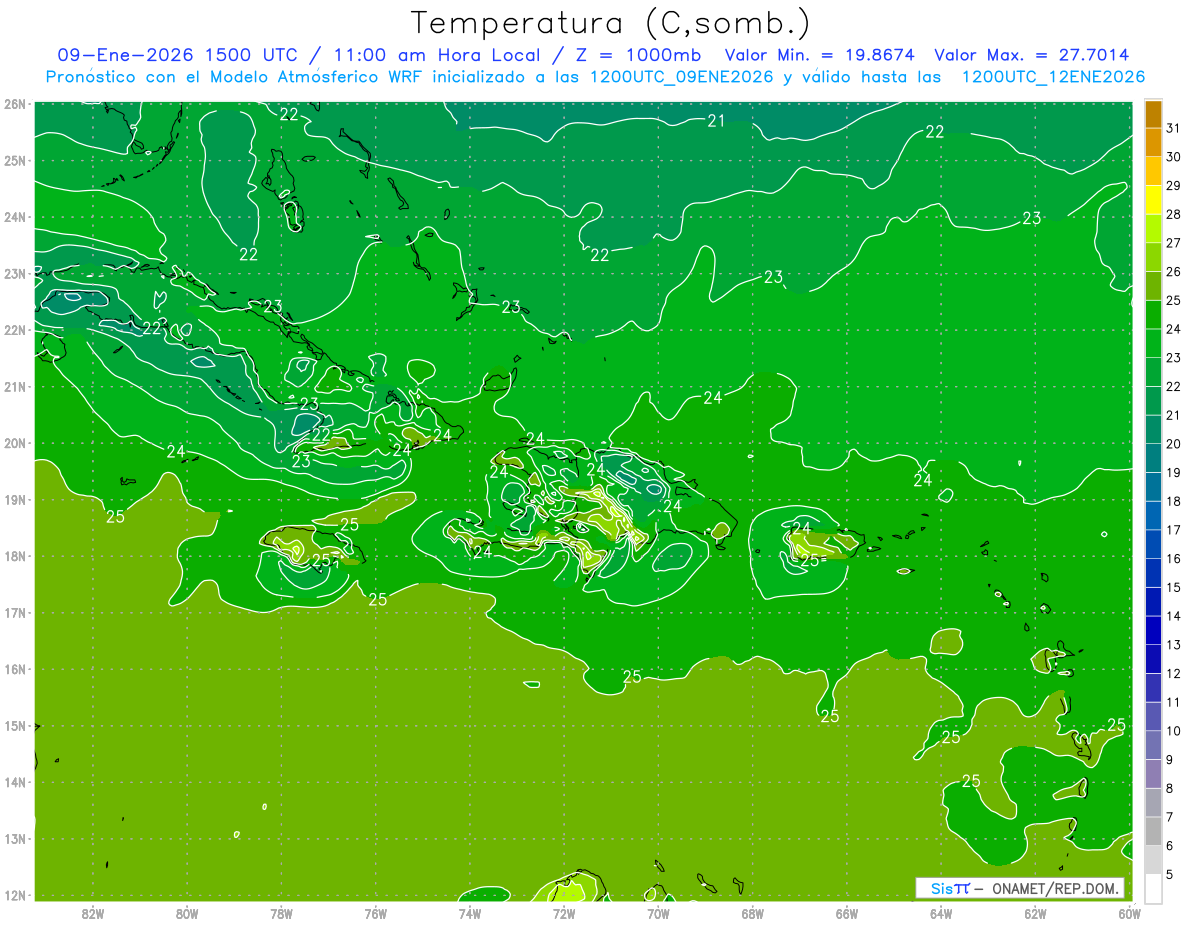Click the 15 label on the color scale
Viewport: 1200px width, 927px height.
pyautogui.click(x=1174, y=588)
